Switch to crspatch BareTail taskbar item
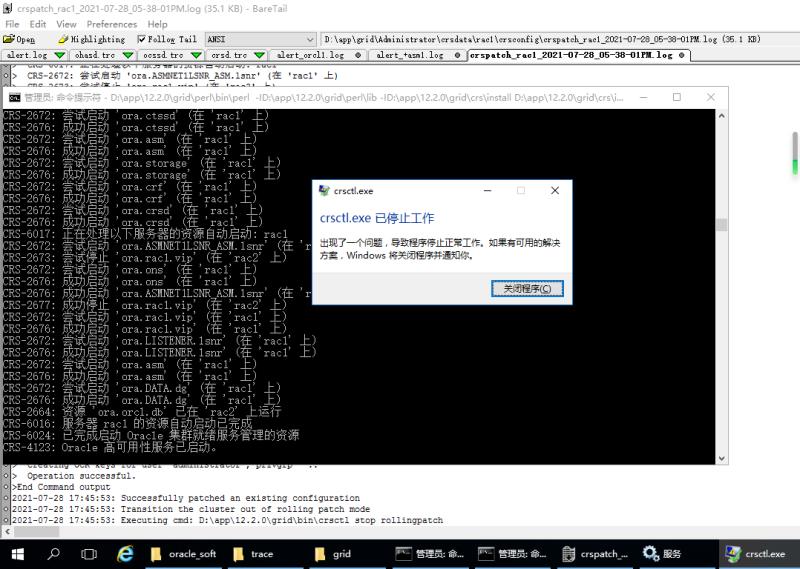 (x=594, y=554)
